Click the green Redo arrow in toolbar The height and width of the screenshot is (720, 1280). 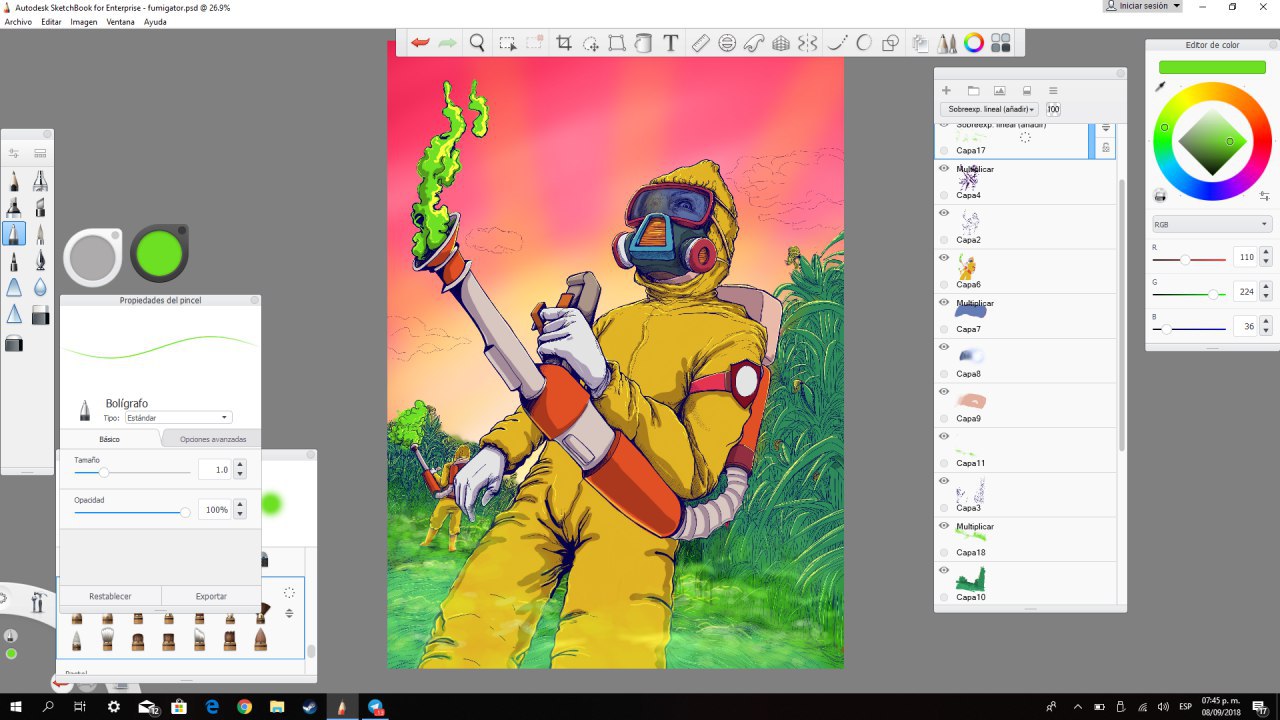(447, 43)
